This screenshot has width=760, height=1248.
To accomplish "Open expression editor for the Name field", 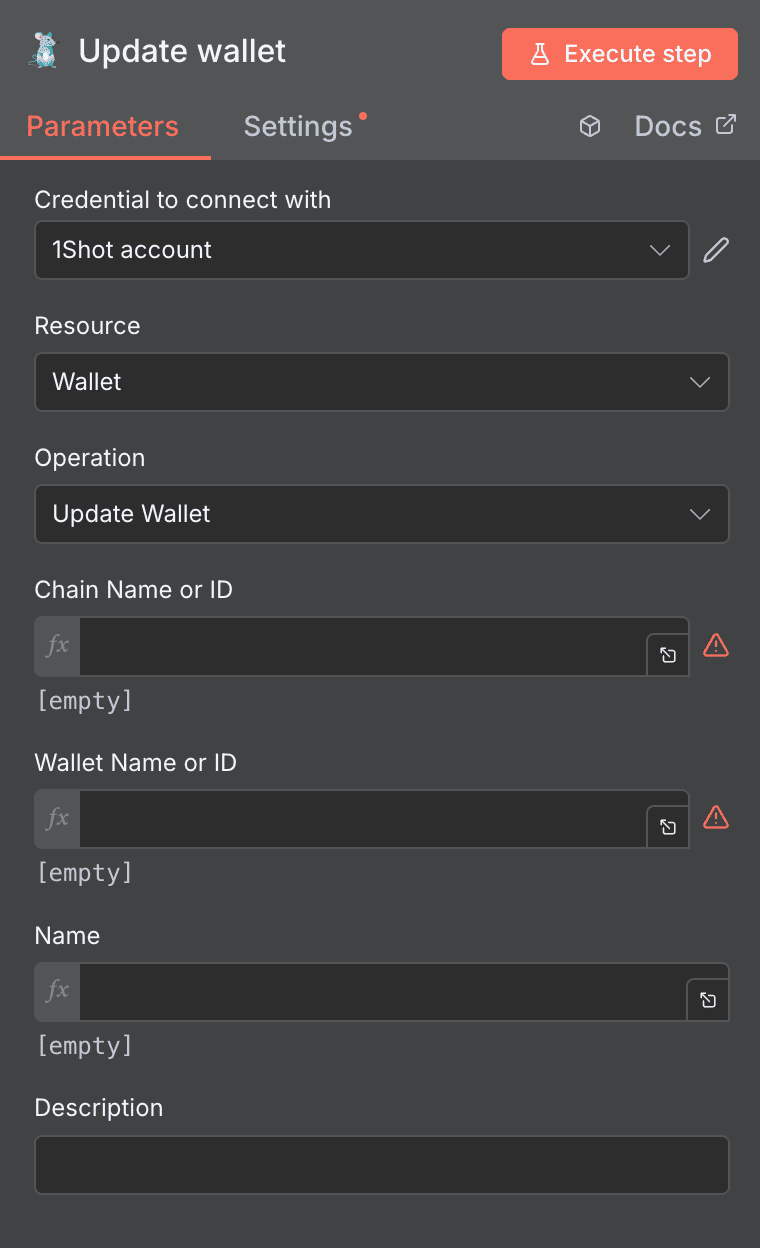I will (707, 1000).
